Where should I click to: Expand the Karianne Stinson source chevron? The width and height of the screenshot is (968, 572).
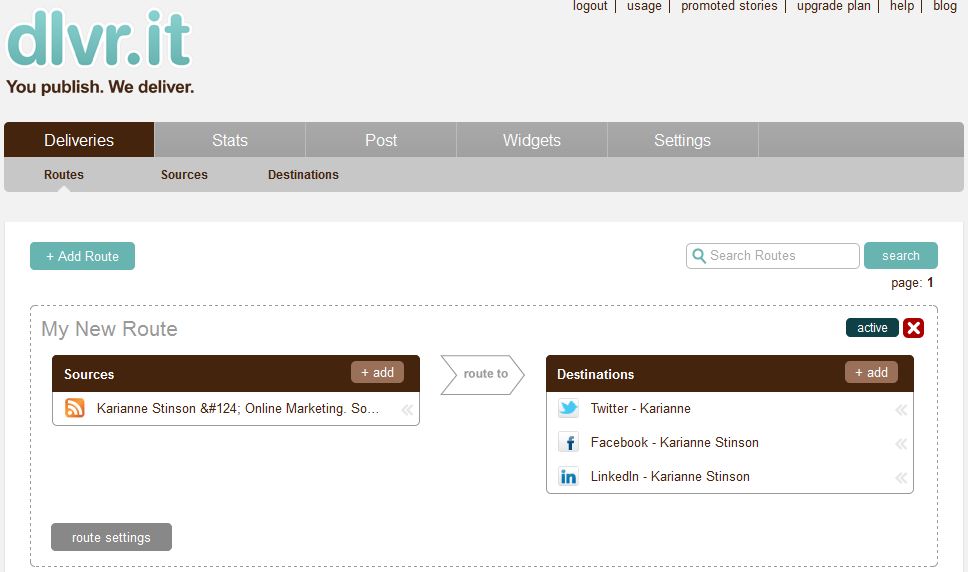pos(407,409)
